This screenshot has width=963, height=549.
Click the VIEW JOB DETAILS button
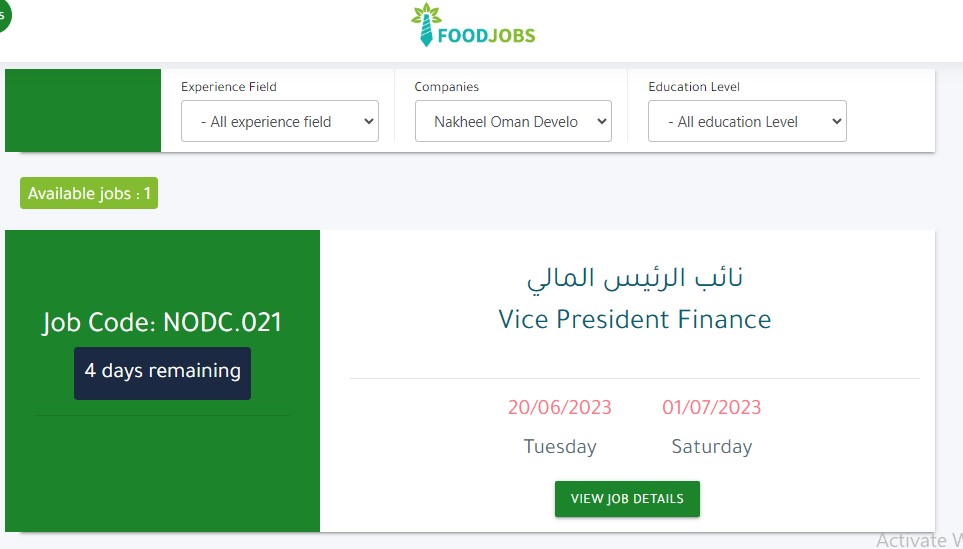coord(627,499)
